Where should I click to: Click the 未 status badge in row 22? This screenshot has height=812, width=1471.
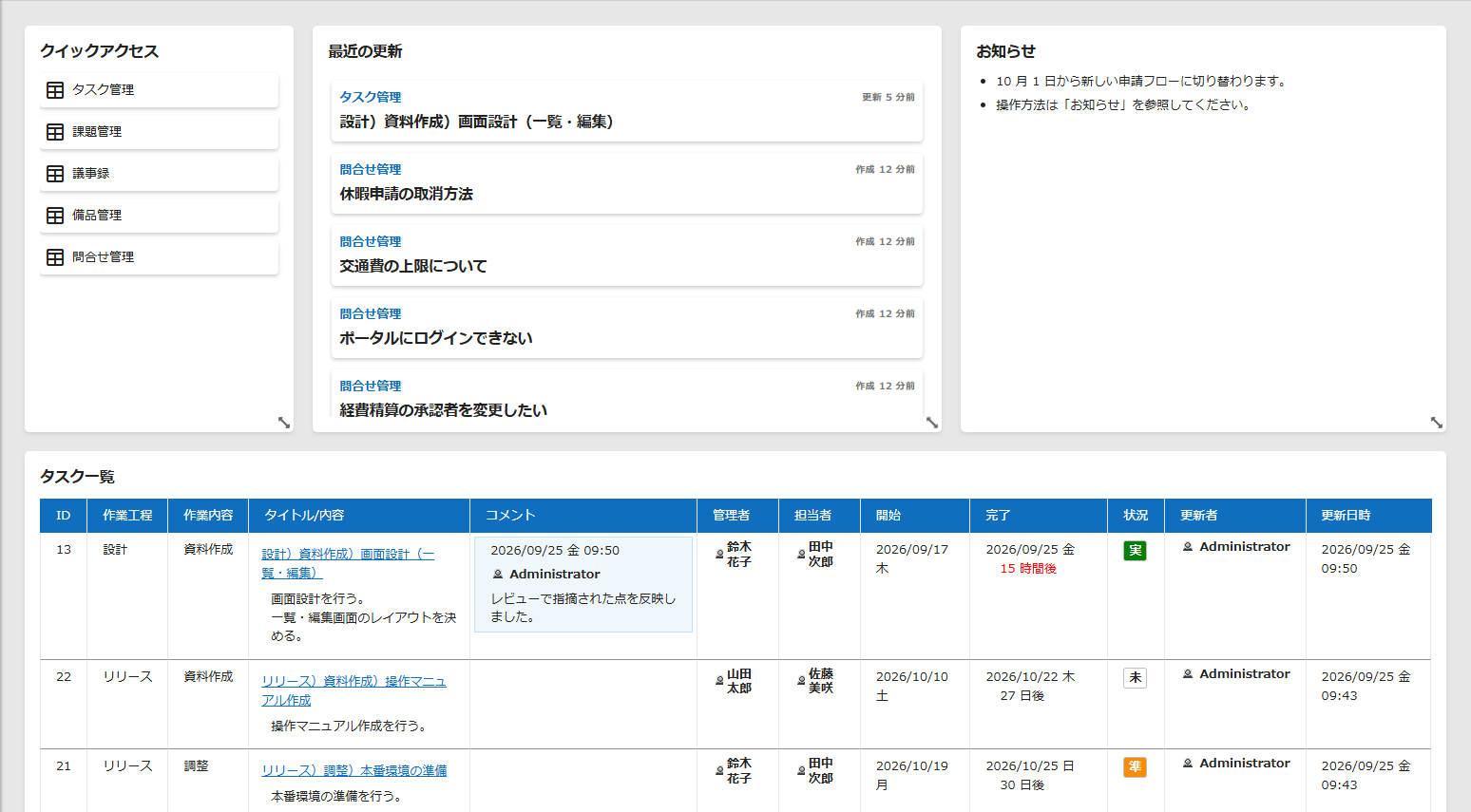(x=1135, y=678)
